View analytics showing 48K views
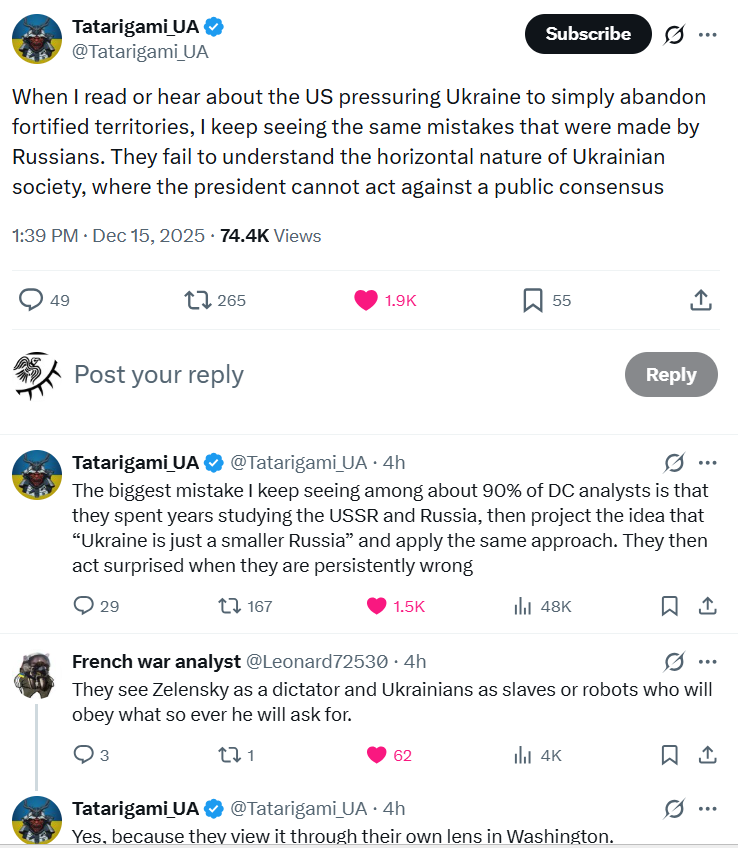This screenshot has width=738, height=848. pos(522,605)
